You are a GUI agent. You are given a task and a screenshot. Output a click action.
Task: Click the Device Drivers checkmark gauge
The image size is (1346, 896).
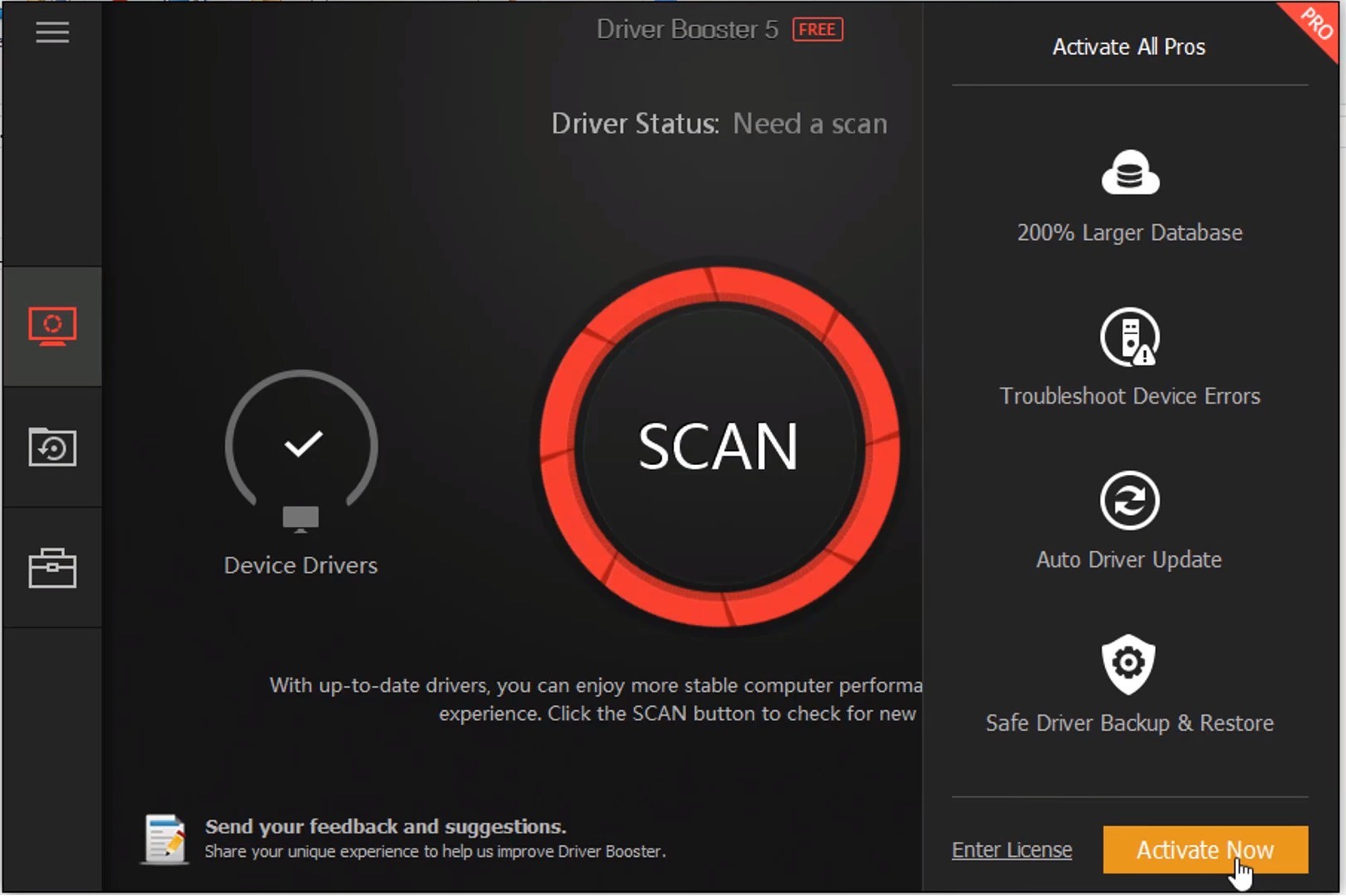(302, 444)
